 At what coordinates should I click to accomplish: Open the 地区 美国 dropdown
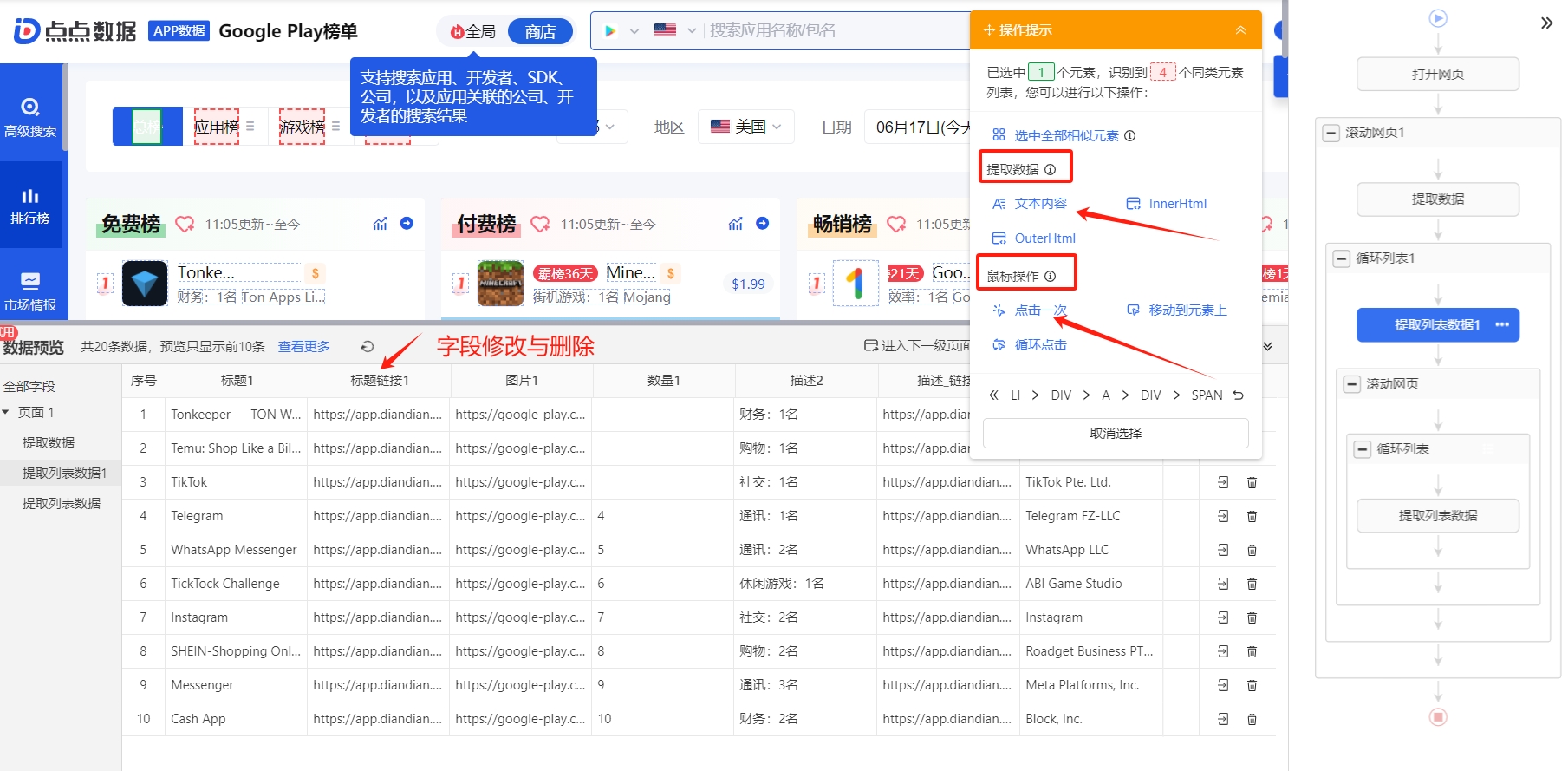[x=745, y=127]
